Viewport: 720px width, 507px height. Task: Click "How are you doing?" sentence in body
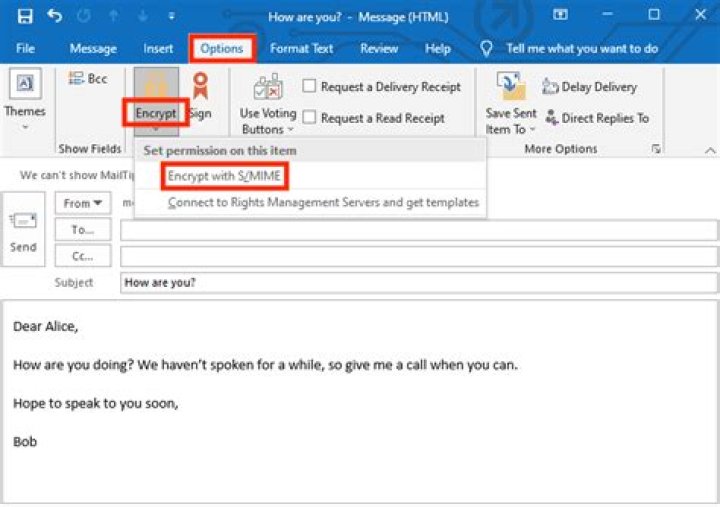[x=73, y=365]
